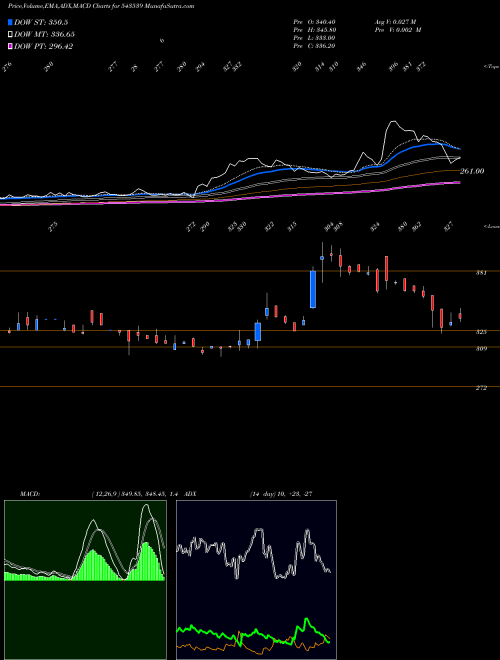This screenshot has width=500, height=660.
Task: Click the ADX '(14 day) 10, +23, -27' text
Action: tap(281, 494)
